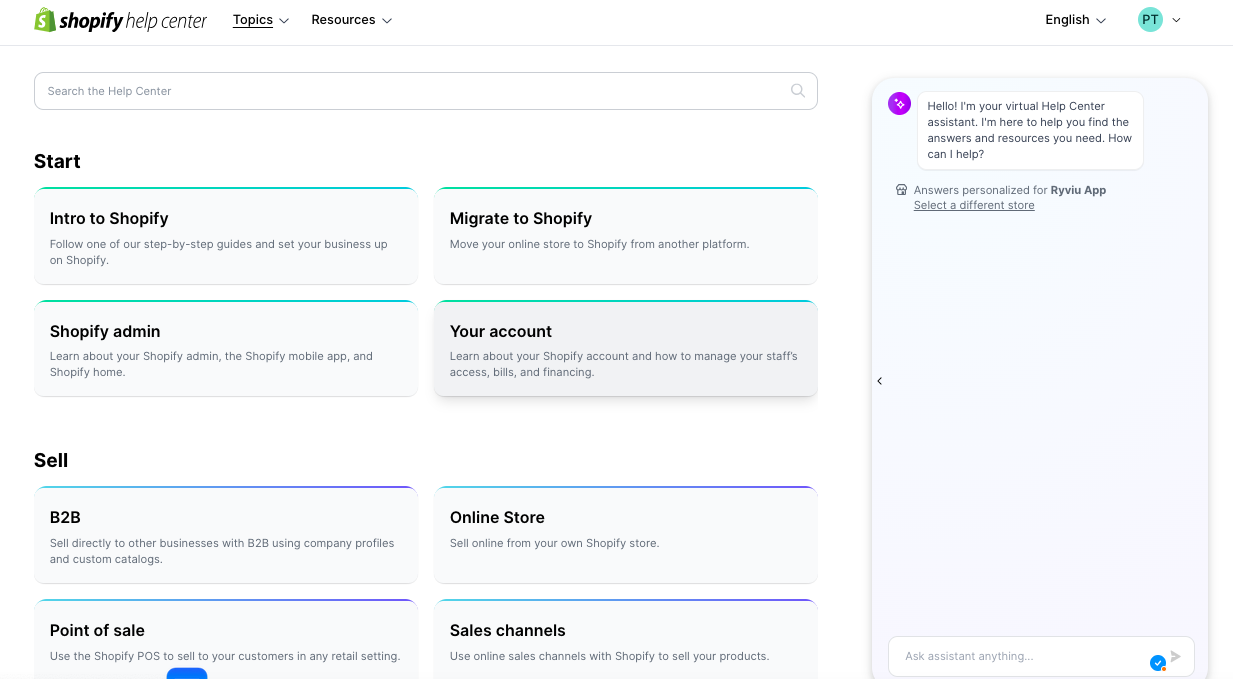Focus the Search the Help Center field
This screenshot has width=1233, height=679.
coord(426,91)
